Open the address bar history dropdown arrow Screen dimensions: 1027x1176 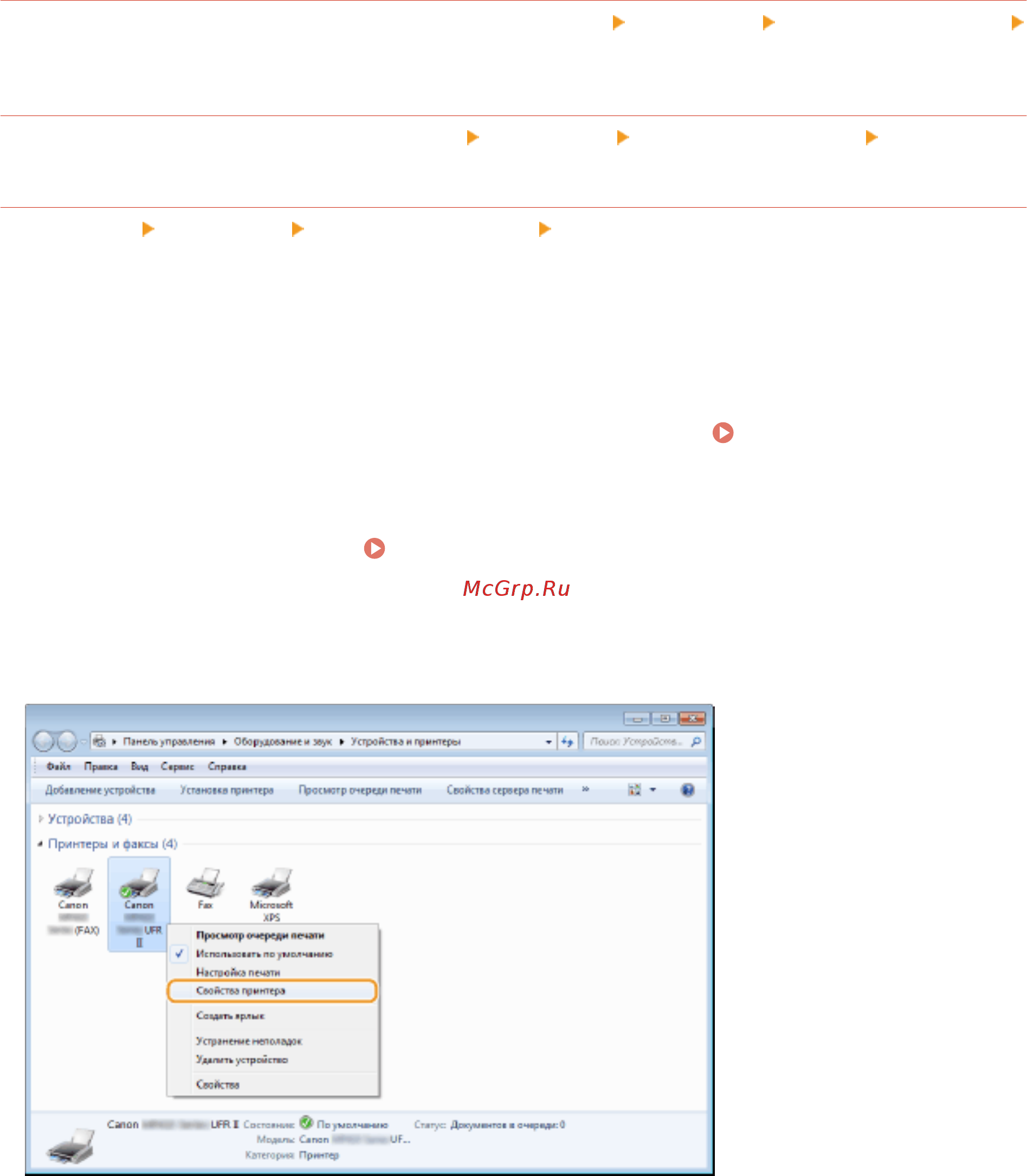point(548,741)
